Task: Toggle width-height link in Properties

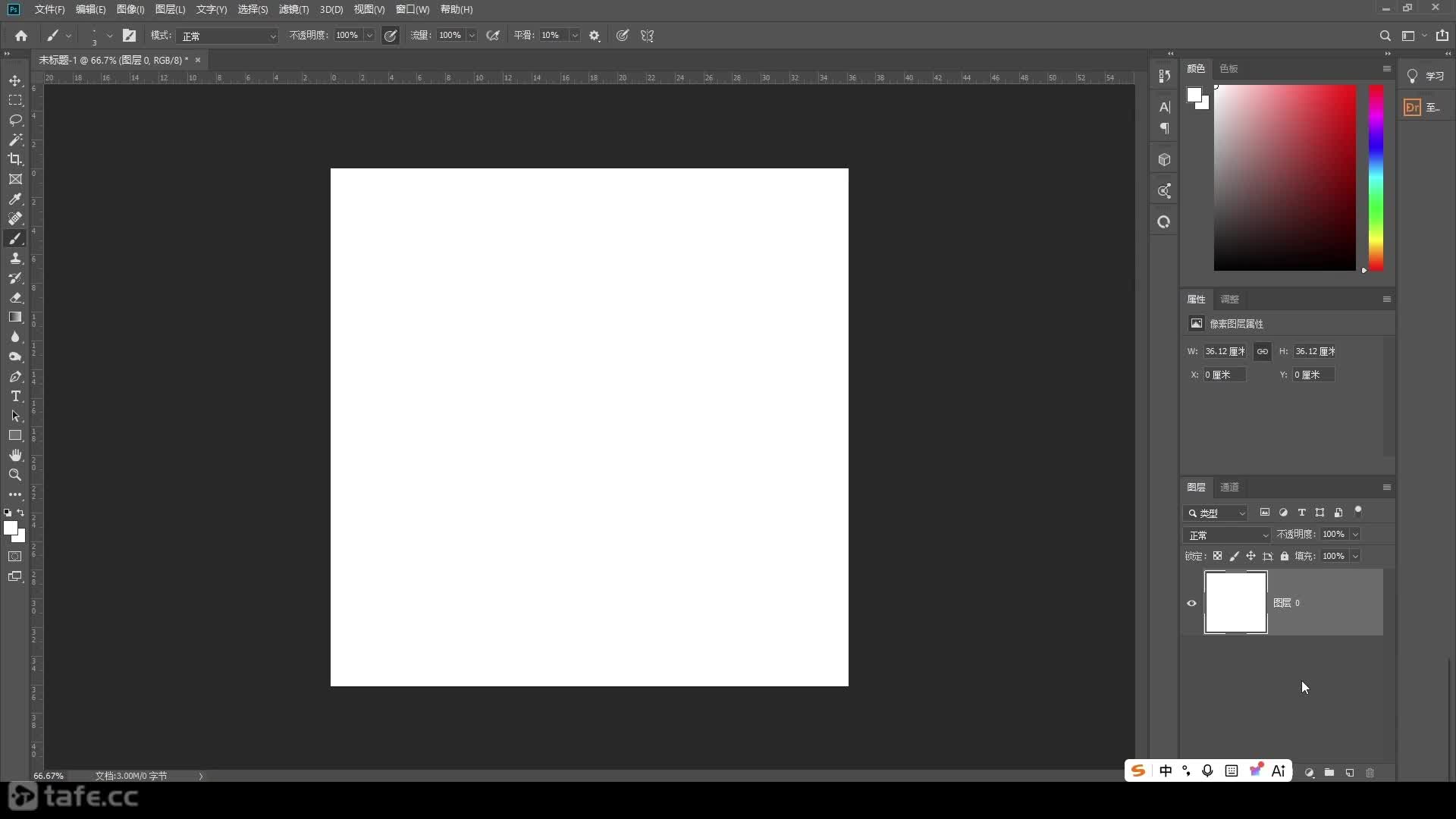Action: [1262, 351]
